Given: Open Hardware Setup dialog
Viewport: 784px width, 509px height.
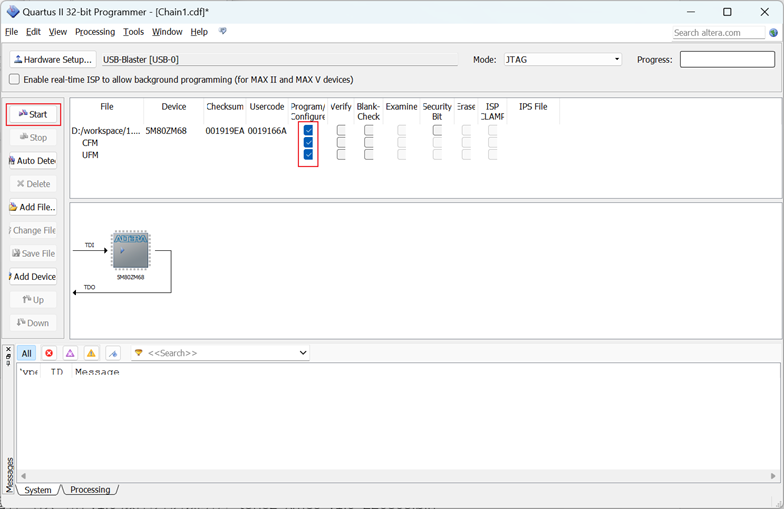Looking at the screenshot, I should (53, 60).
